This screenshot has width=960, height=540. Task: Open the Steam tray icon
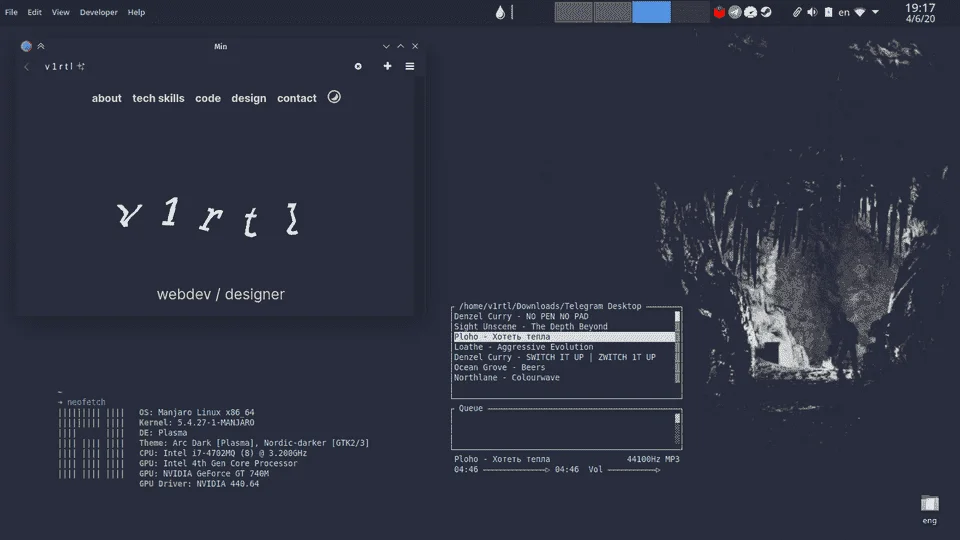(x=766, y=12)
